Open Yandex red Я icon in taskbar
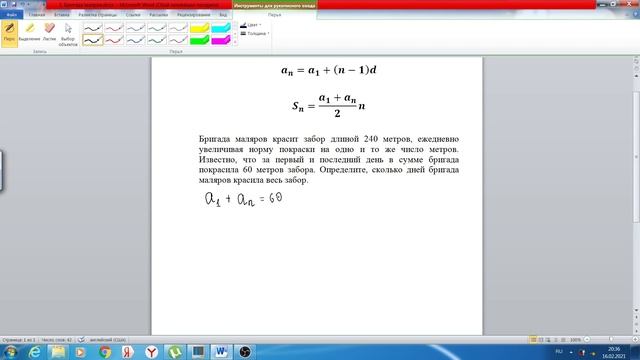The width and height of the screenshot is (640, 360). (x=128, y=352)
